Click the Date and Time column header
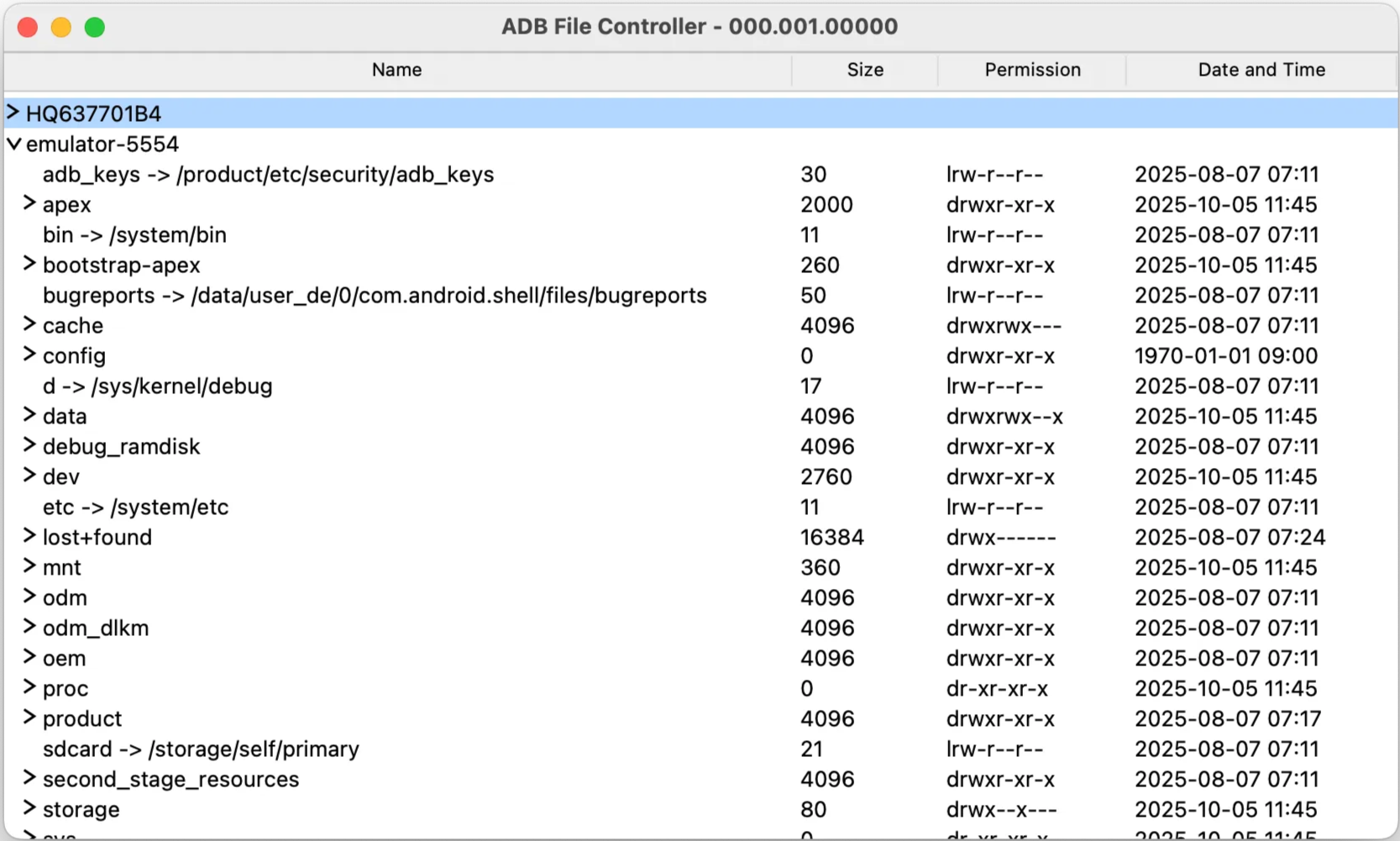This screenshot has height=841, width=1400. tap(1261, 70)
